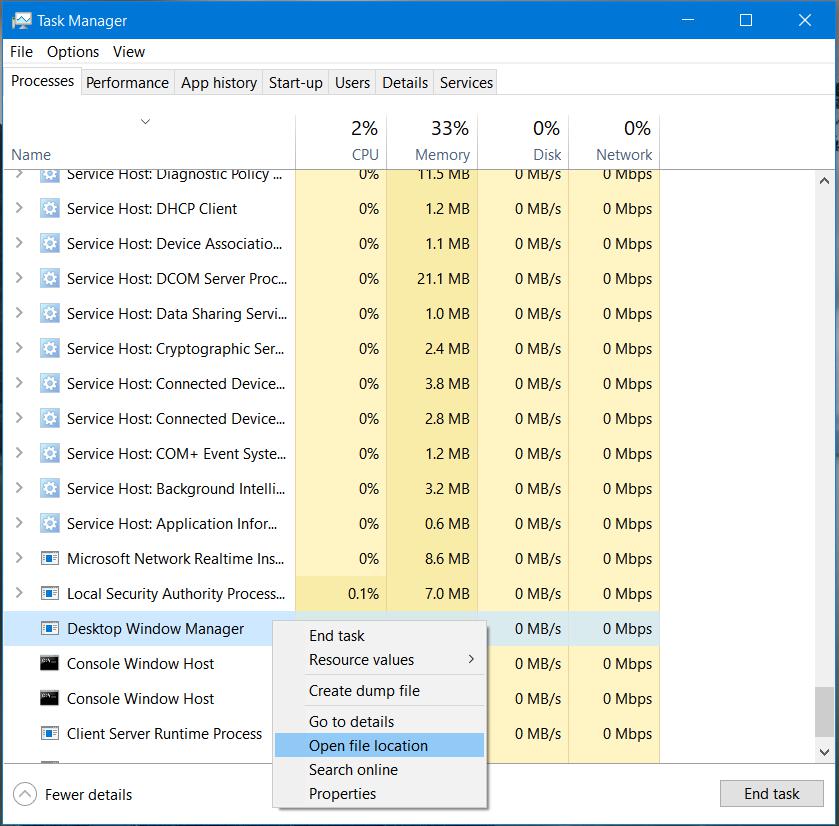Switch to the Users tab
839x826 pixels.
[x=352, y=83]
